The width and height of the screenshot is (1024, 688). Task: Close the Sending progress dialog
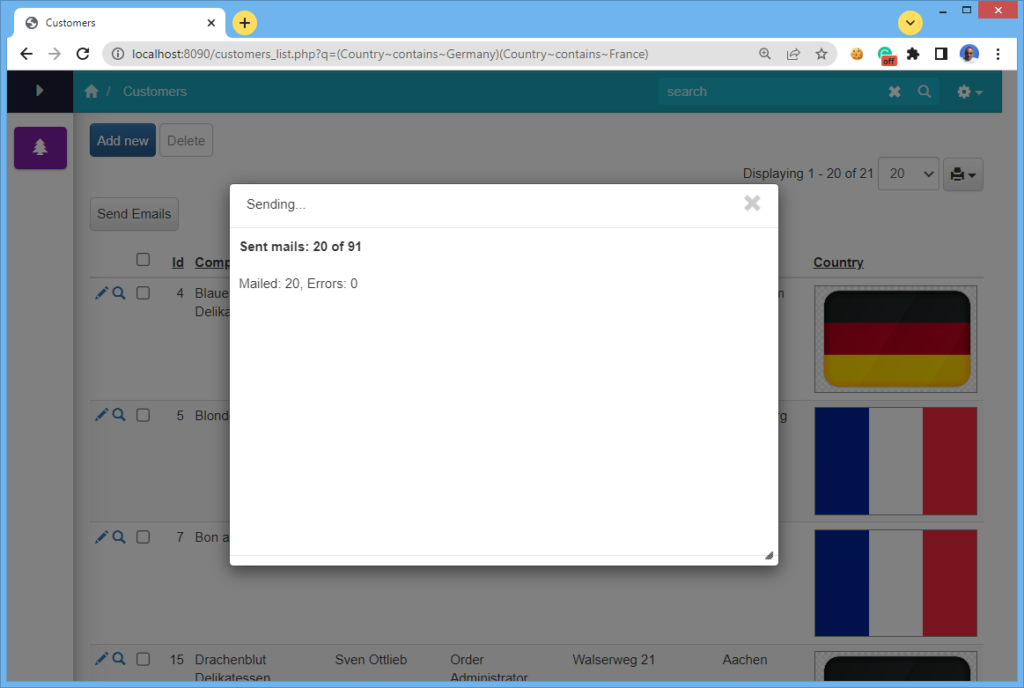point(752,203)
